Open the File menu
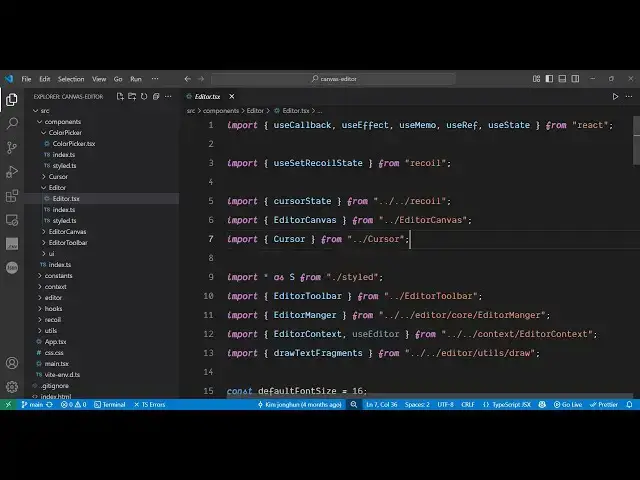This screenshot has width=640, height=480. pyautogui.click(x=26, y=79)
